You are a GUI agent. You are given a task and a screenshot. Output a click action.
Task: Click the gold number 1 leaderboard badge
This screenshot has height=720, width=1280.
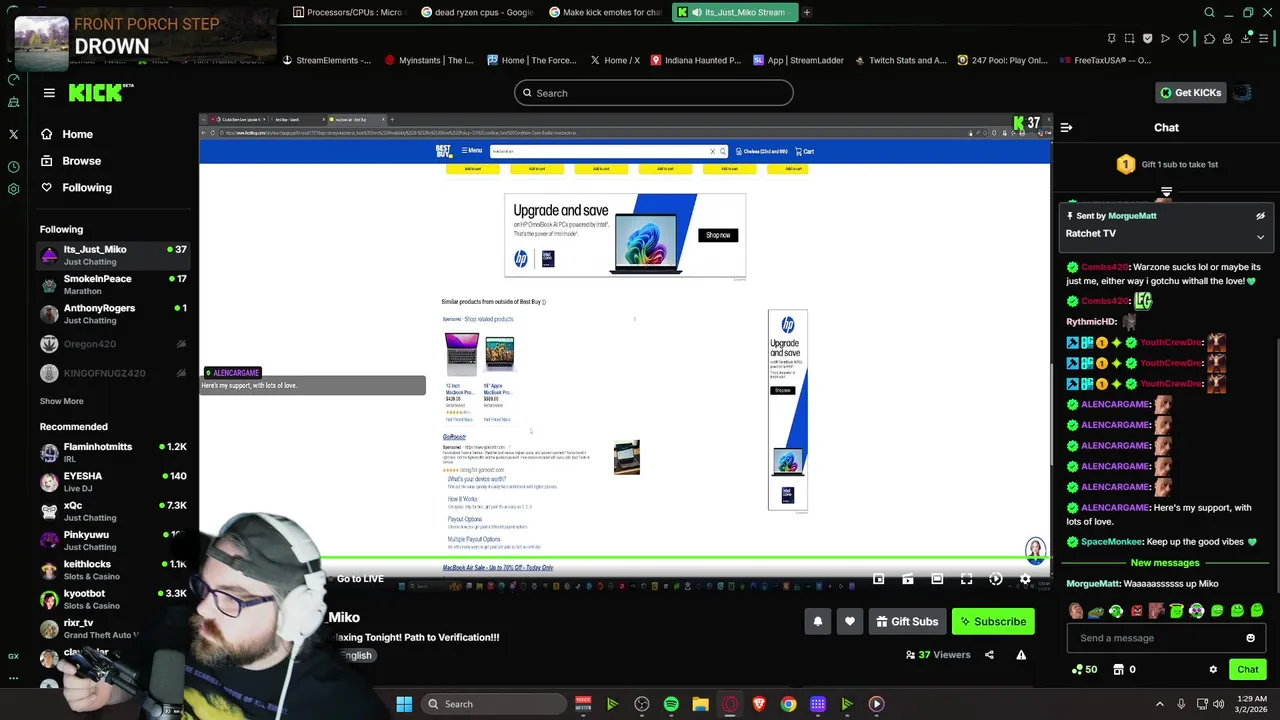click(x=1126, y=164)
